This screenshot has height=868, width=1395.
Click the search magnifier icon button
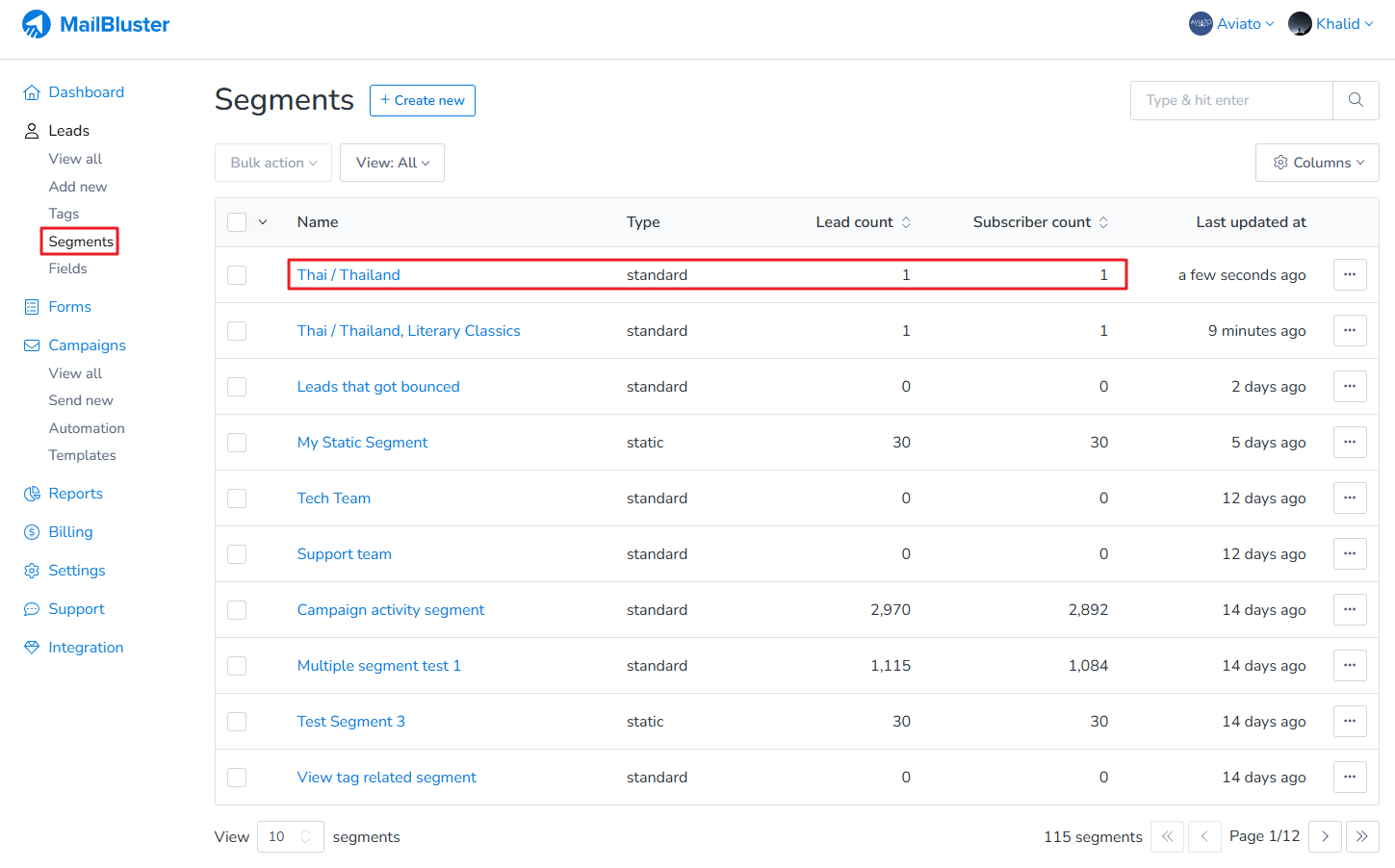click(1356, 100)
